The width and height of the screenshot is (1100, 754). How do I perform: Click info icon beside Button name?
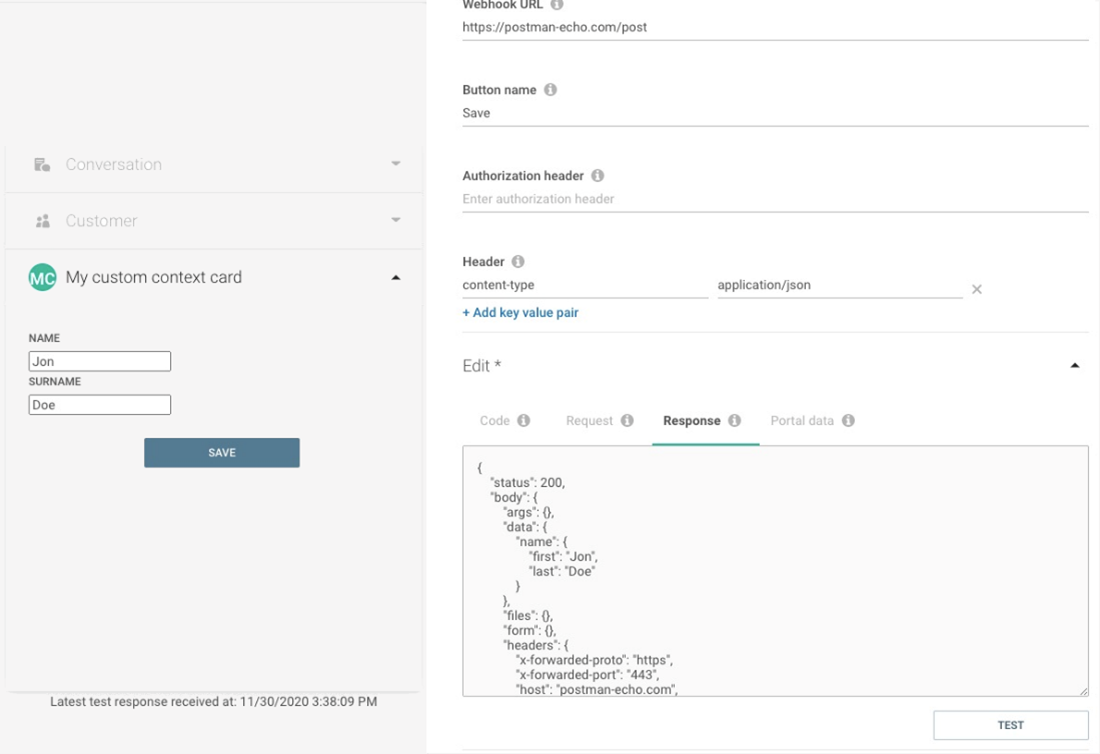point(550,90)
